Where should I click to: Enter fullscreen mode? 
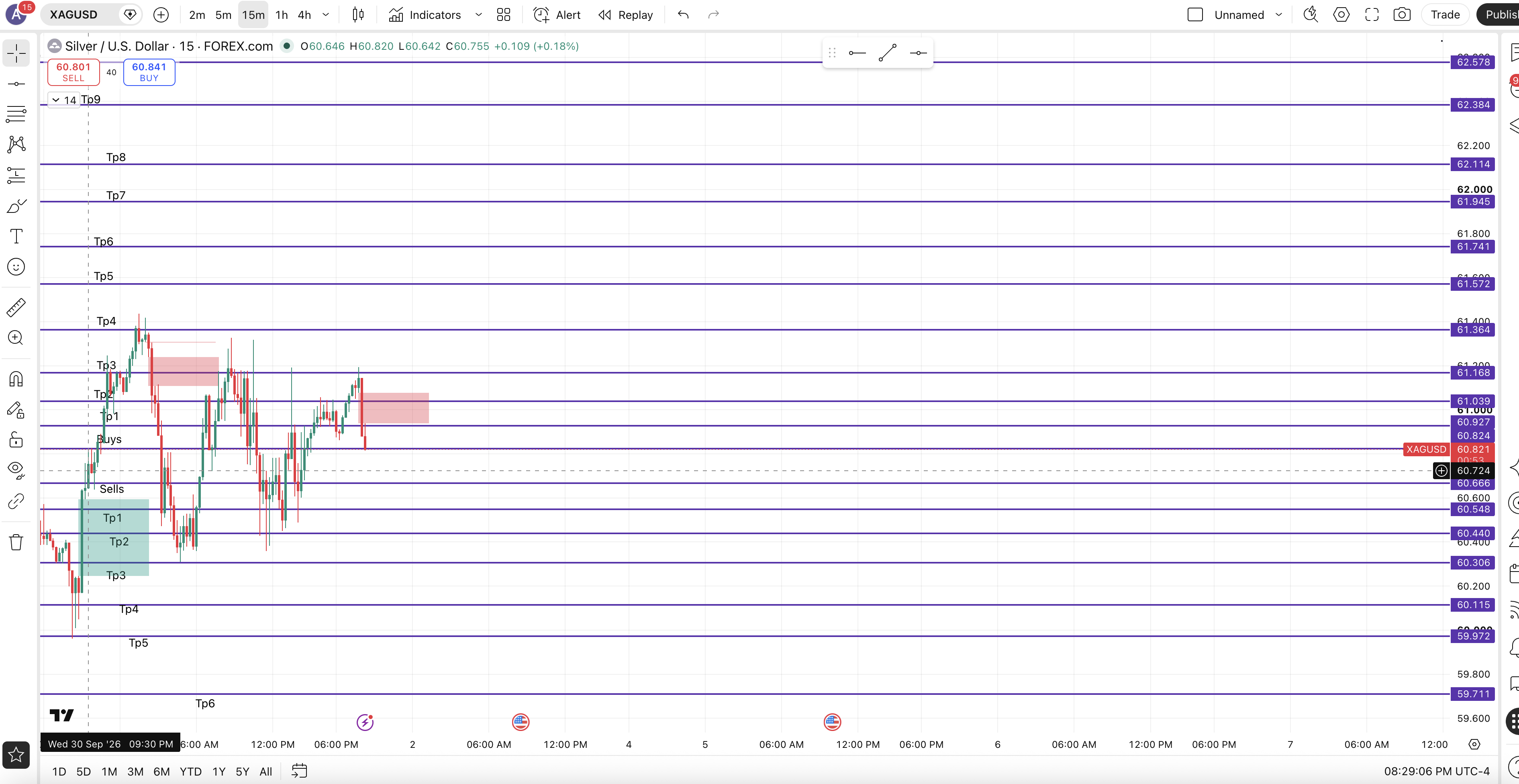[1372, 15]
